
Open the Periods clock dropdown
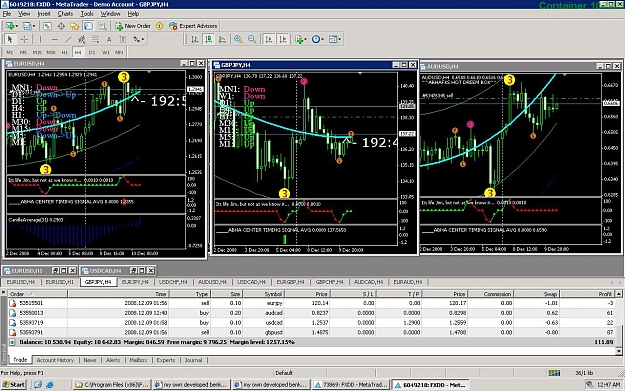point(317,39)
